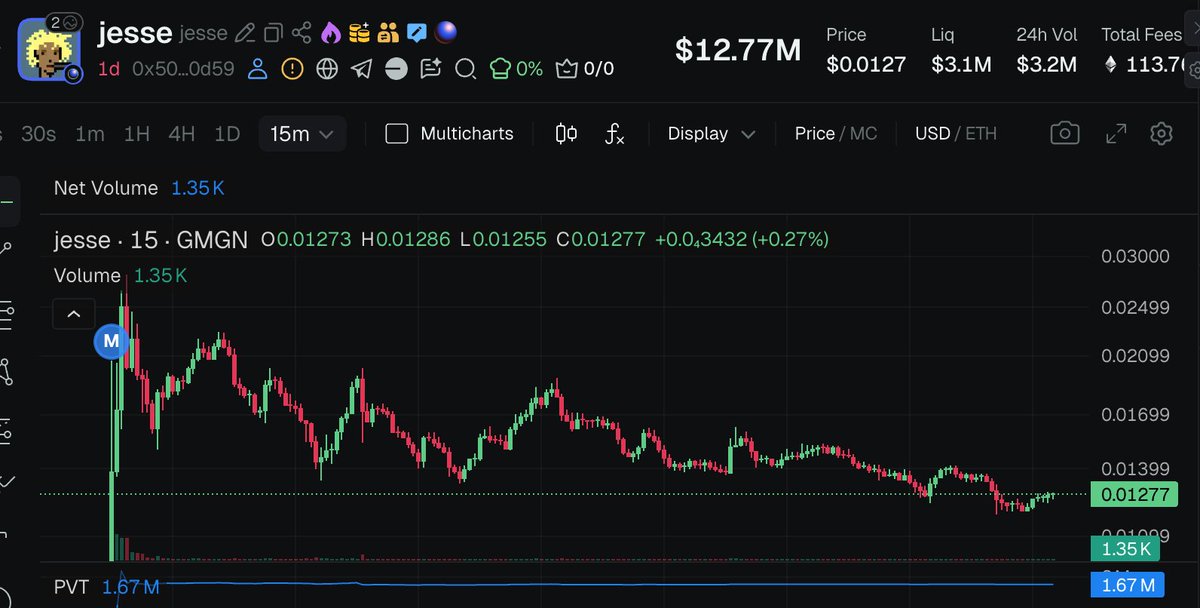Click the blue sphere orb icon
The height and width of the screenshot is (608, 1200).
[x=446, y=33]
